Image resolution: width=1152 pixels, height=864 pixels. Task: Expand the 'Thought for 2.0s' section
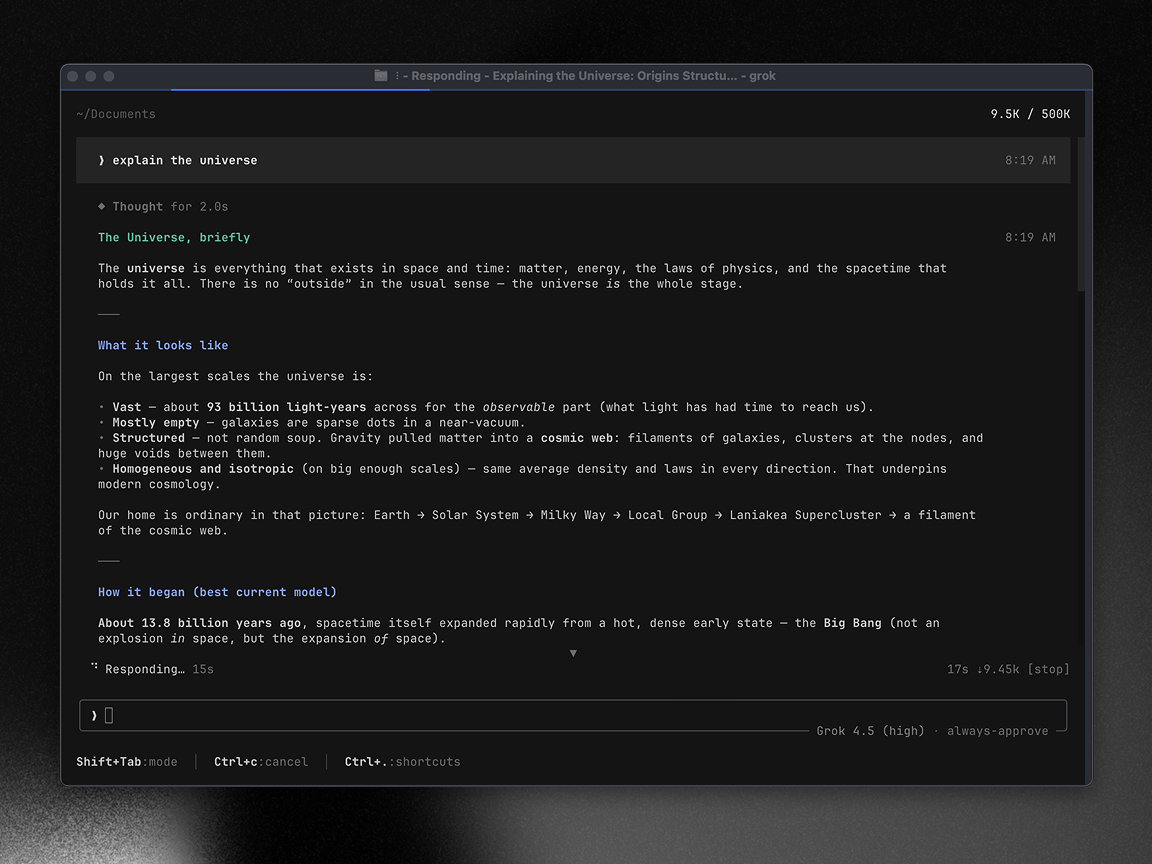point(163,206)
